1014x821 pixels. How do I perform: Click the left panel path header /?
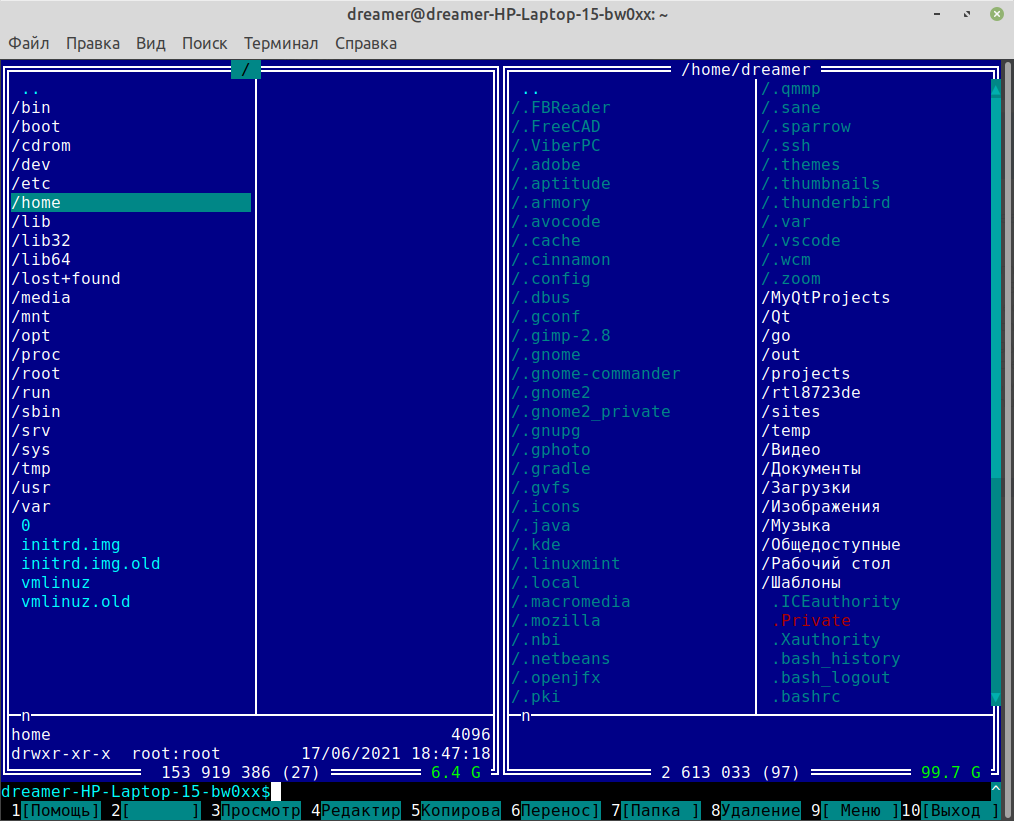pos(246,69)
